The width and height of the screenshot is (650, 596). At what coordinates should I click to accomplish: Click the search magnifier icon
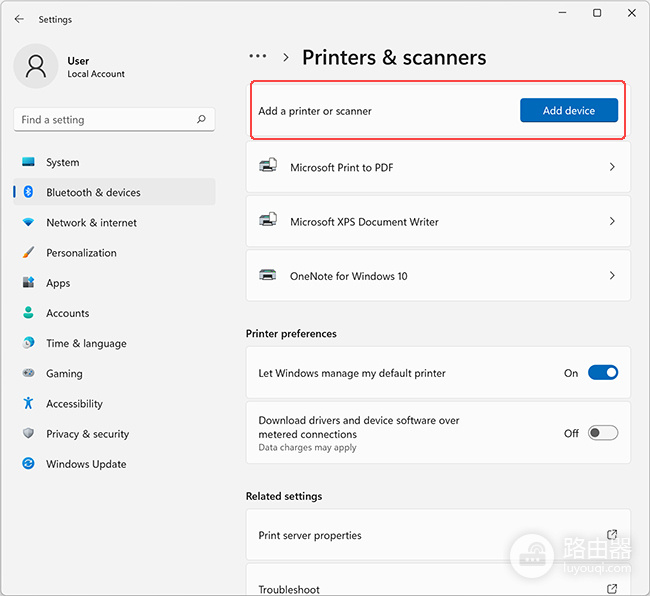[x=201, y=119]
